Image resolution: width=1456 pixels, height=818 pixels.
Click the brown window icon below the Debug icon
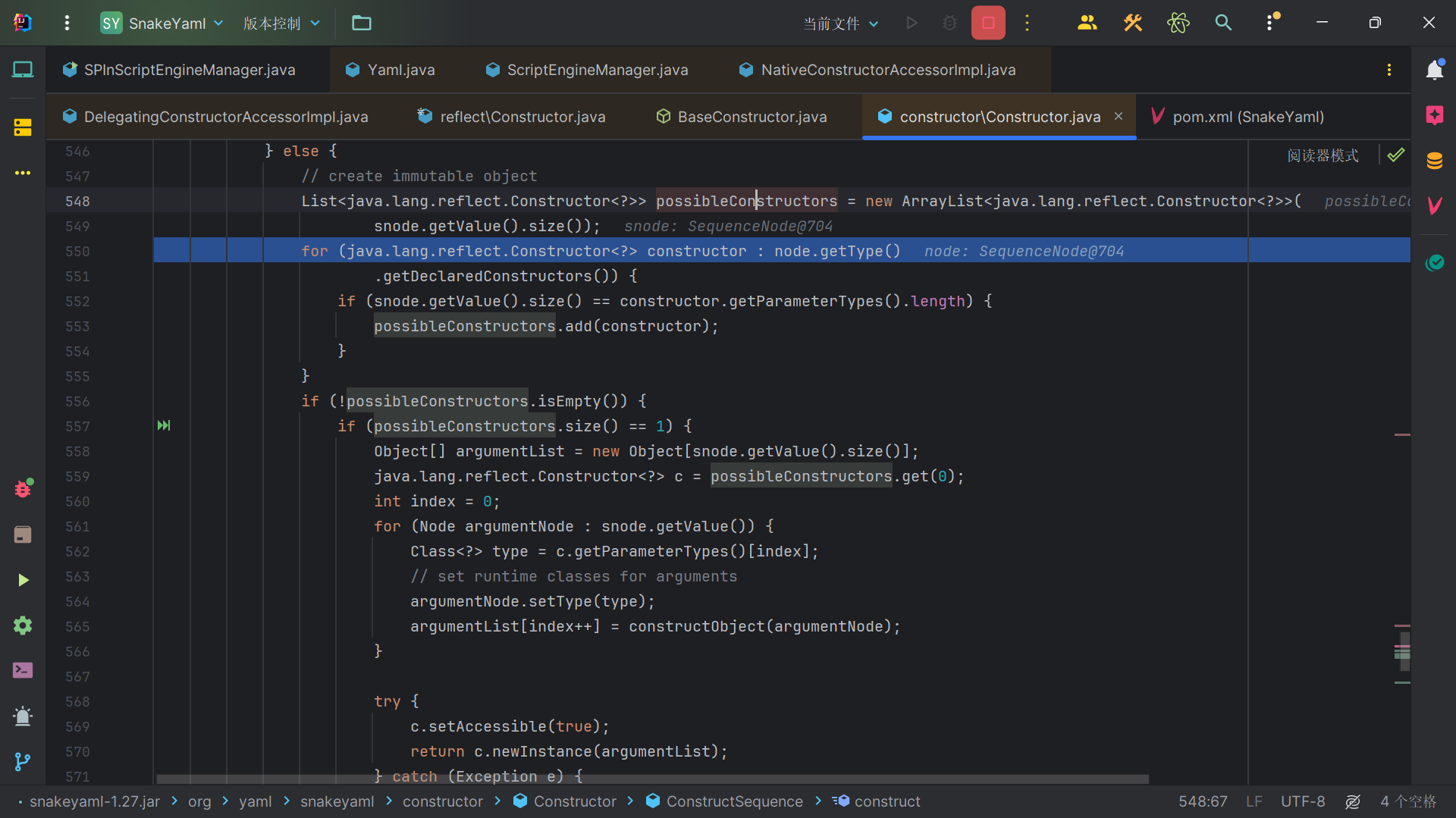pyautogui.click(x=23, y=534)
